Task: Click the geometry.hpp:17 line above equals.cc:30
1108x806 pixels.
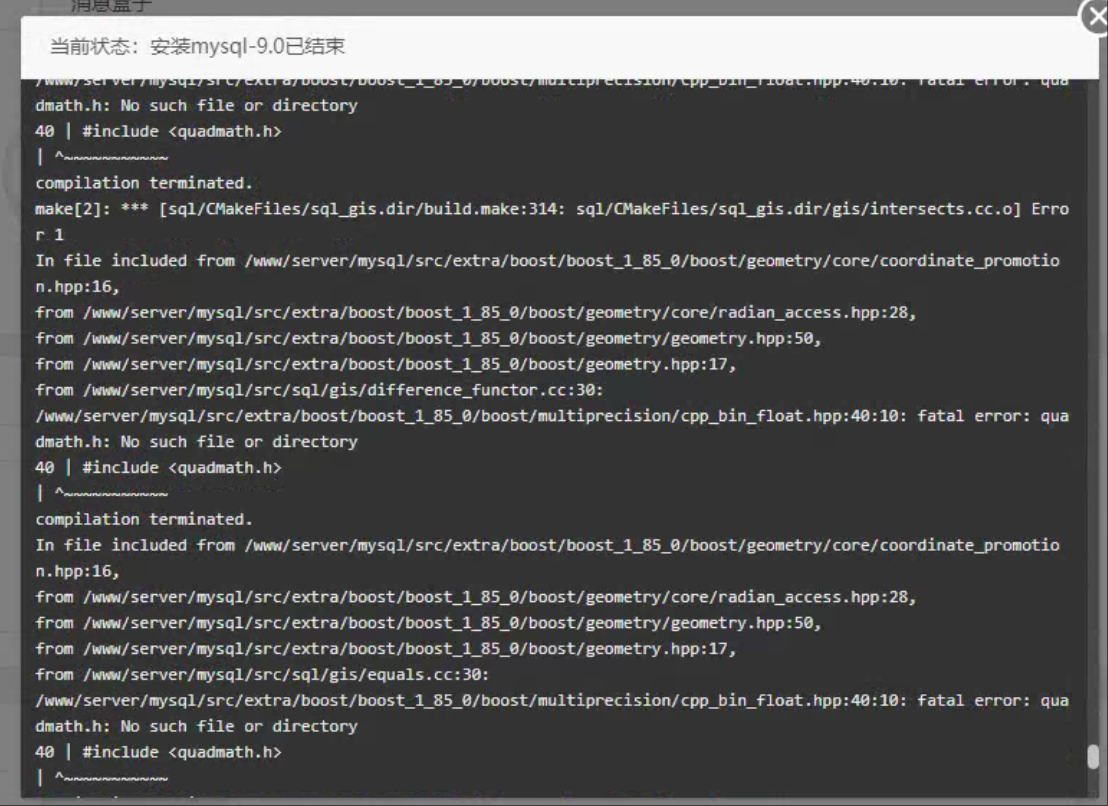Action: coord(385,649)
